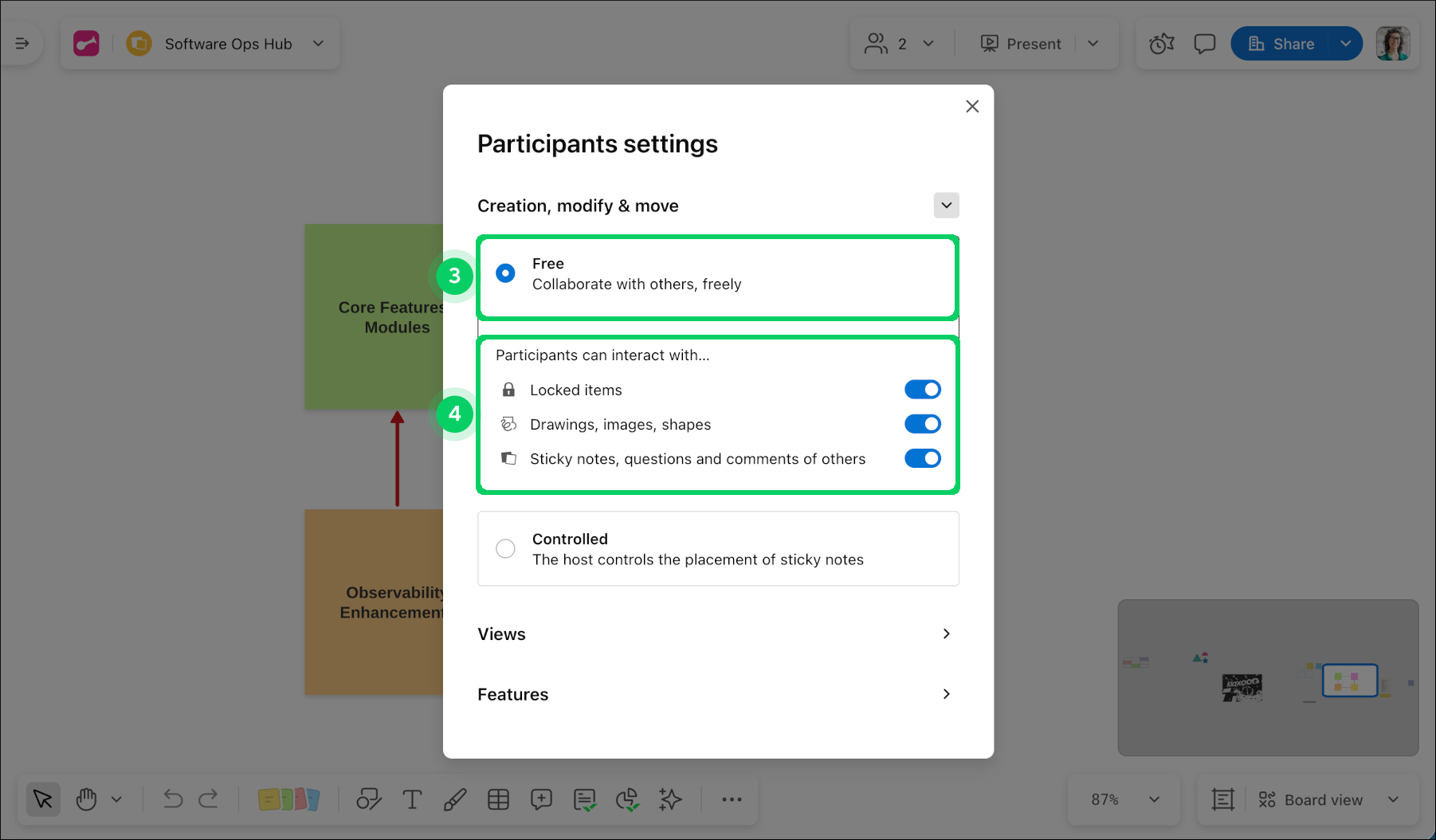Image resolution: width=1436 pixels, height=840 pixels.
Task: Turn off Sticky notes, questions and comments toggle
Action: pos(922,458)
